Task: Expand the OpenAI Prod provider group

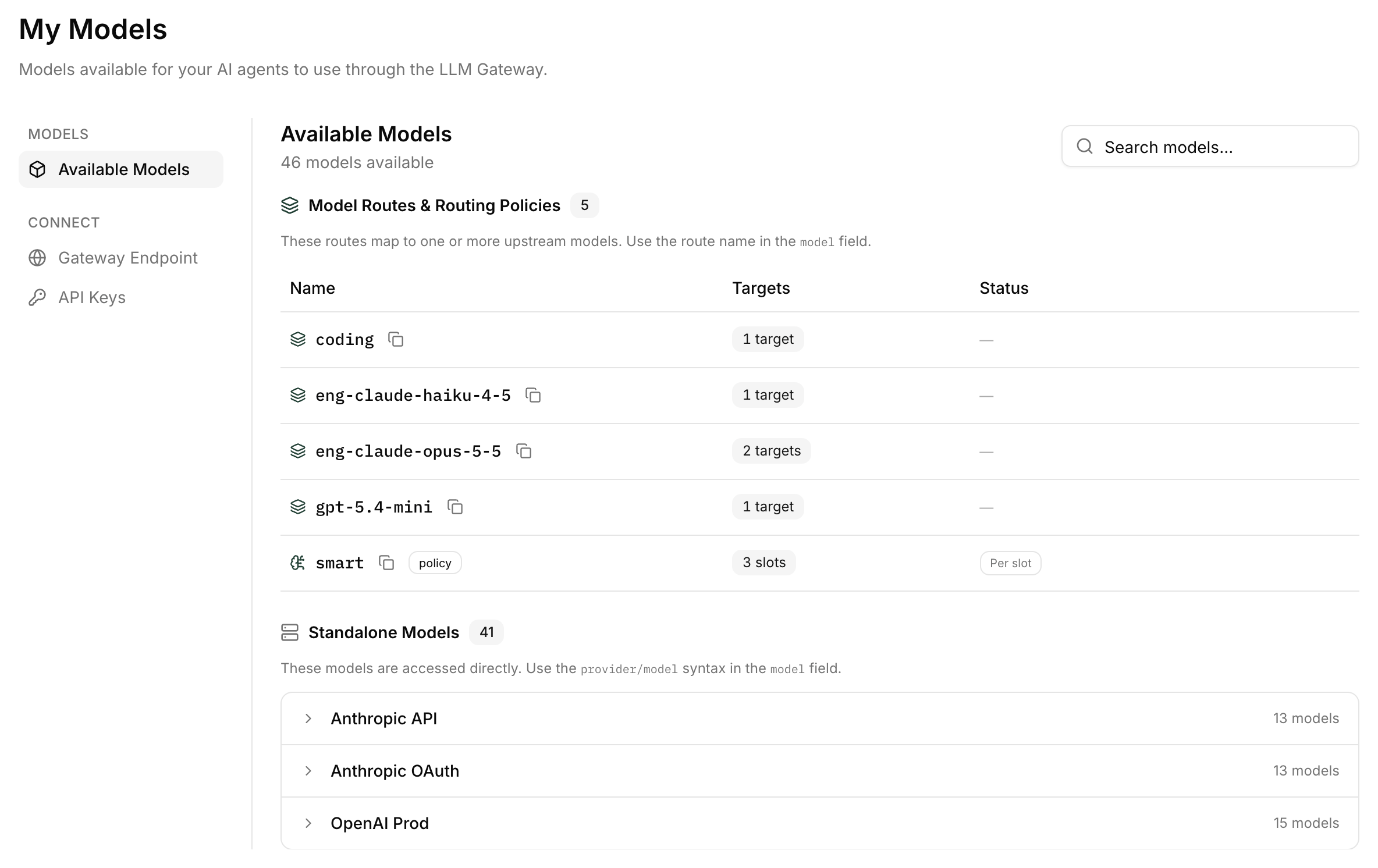Action: pos(820,823)
